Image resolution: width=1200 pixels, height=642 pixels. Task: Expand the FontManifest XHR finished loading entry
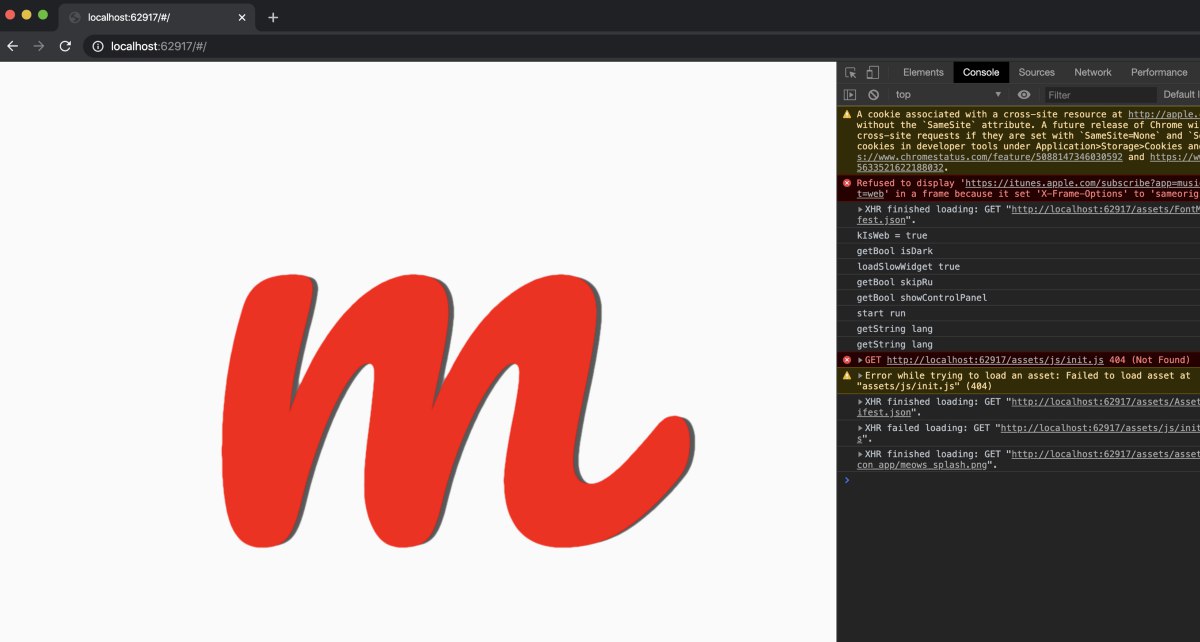(x=860, y=209)
